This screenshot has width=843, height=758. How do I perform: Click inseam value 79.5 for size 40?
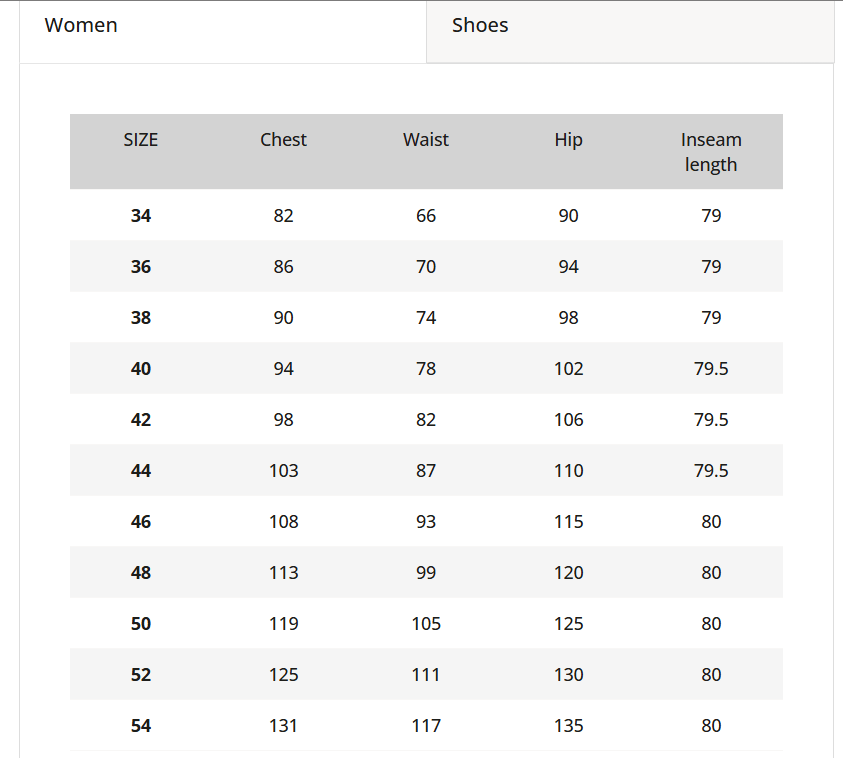click(711, 369)
